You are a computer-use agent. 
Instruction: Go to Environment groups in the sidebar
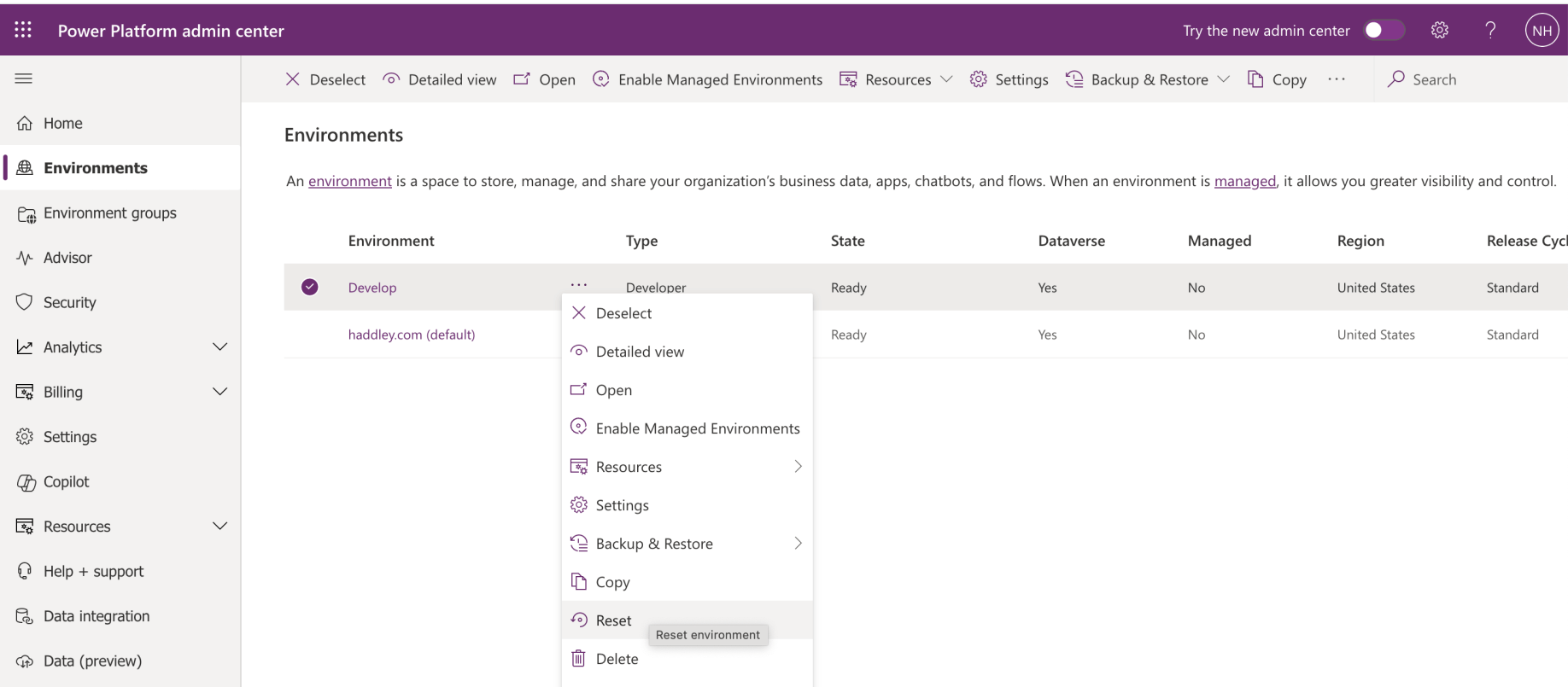pyautogui.click(x=109, y=213)
